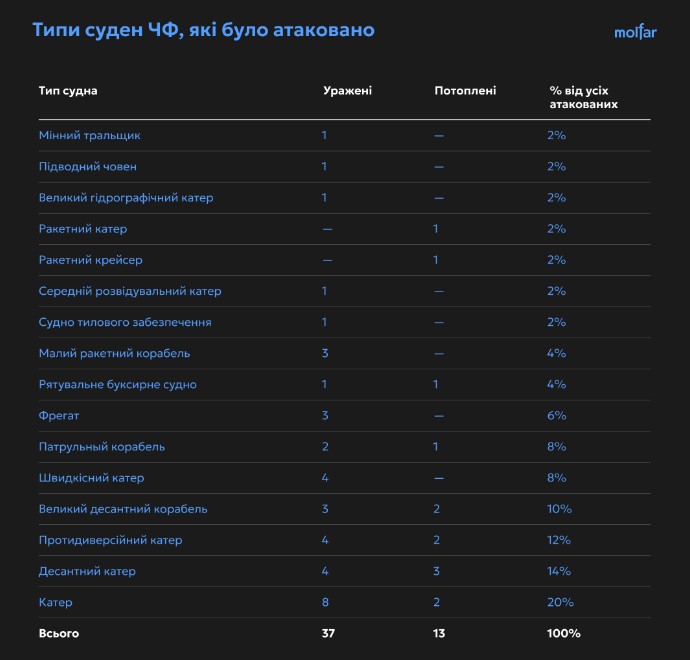The height and width of the screenshot is (660, 690).
Task: Select 'Великий гідрографічний катер' entry
Action: pyautogui.click(x=125, y=198)
